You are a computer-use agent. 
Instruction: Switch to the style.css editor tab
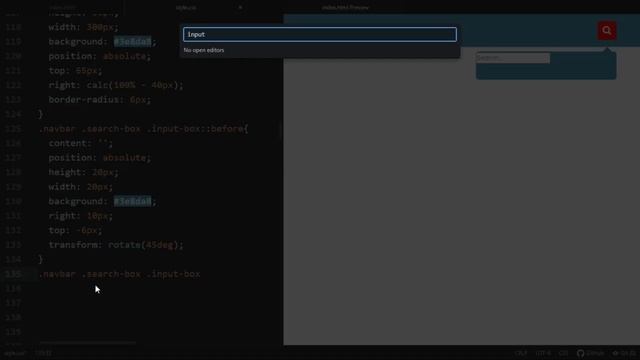(x=186, y=7)
